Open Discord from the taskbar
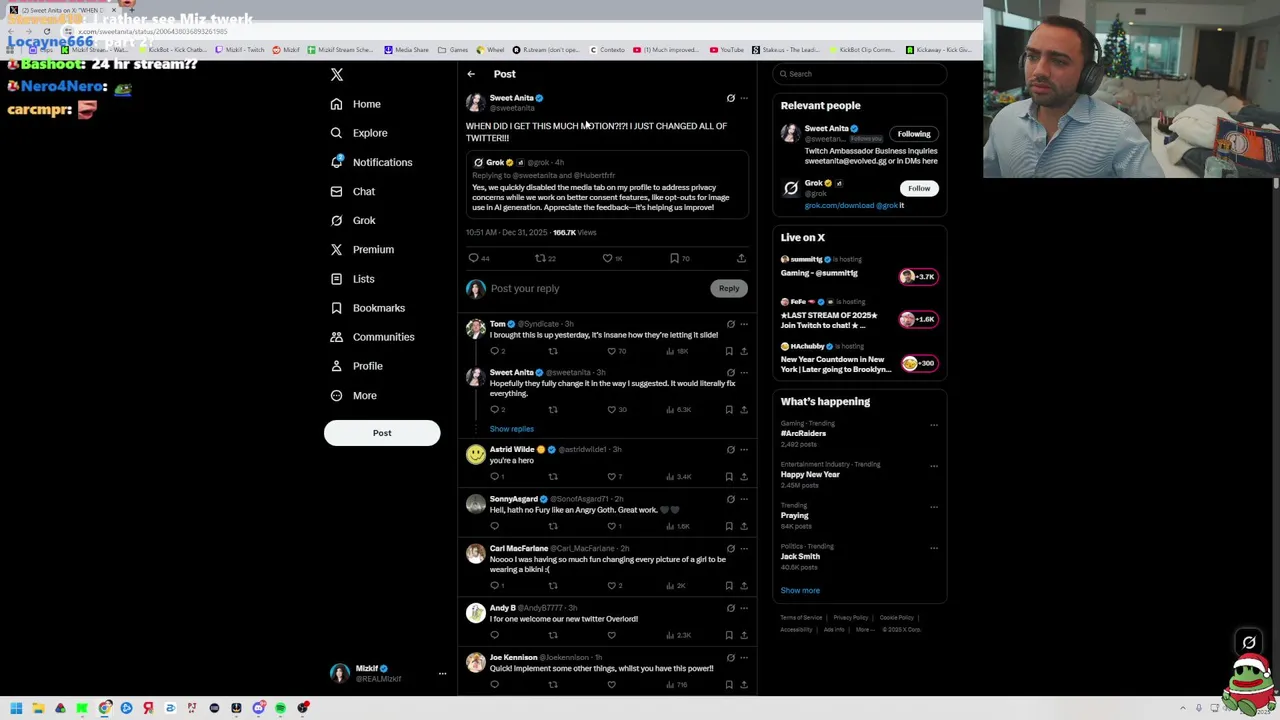1280x720 pixels. click(258, 708)
